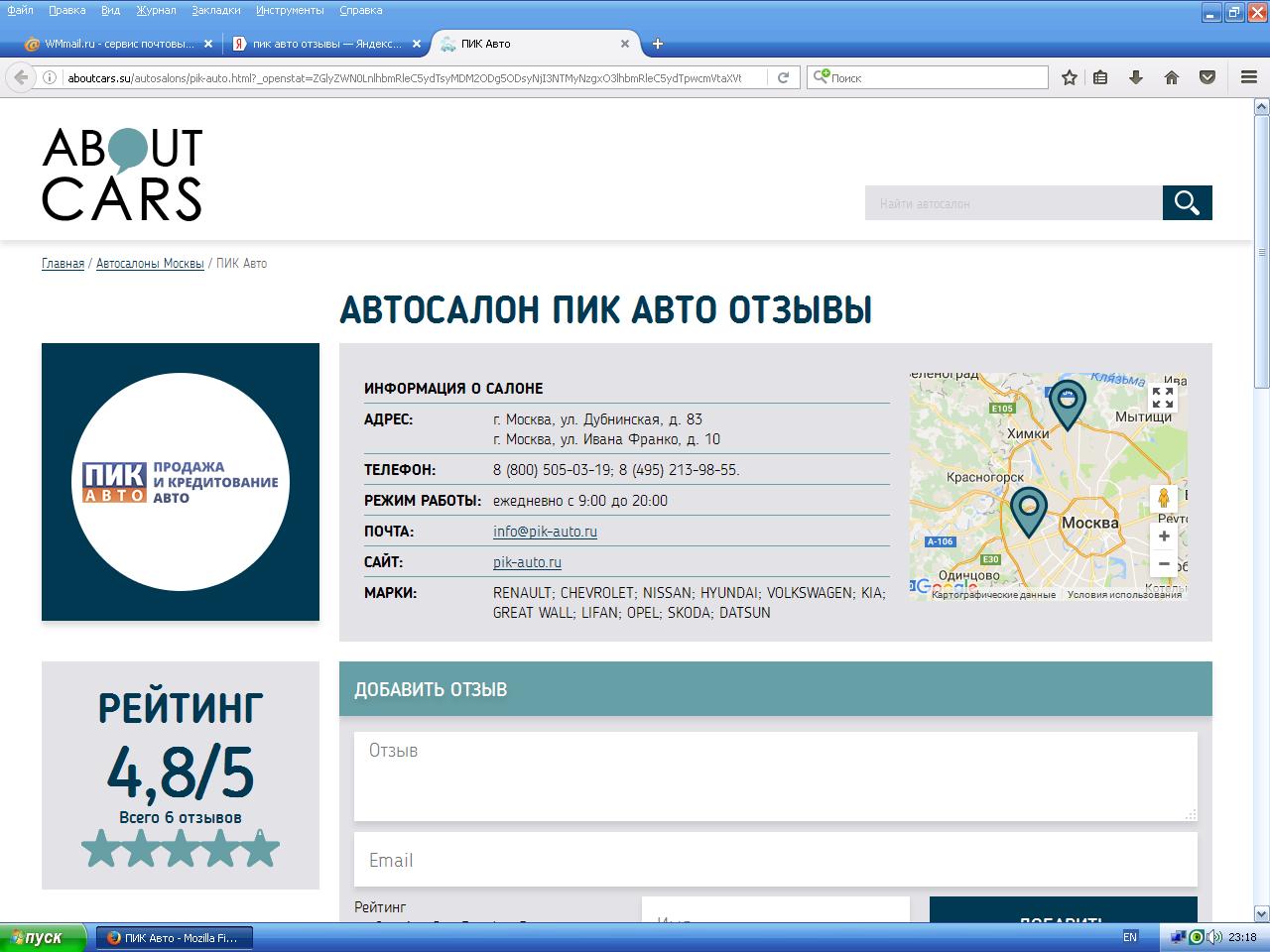Screen dimensions: 1270x952
Task: Click the ПИК Авто salon logo image
Action: tap(181, 482)
